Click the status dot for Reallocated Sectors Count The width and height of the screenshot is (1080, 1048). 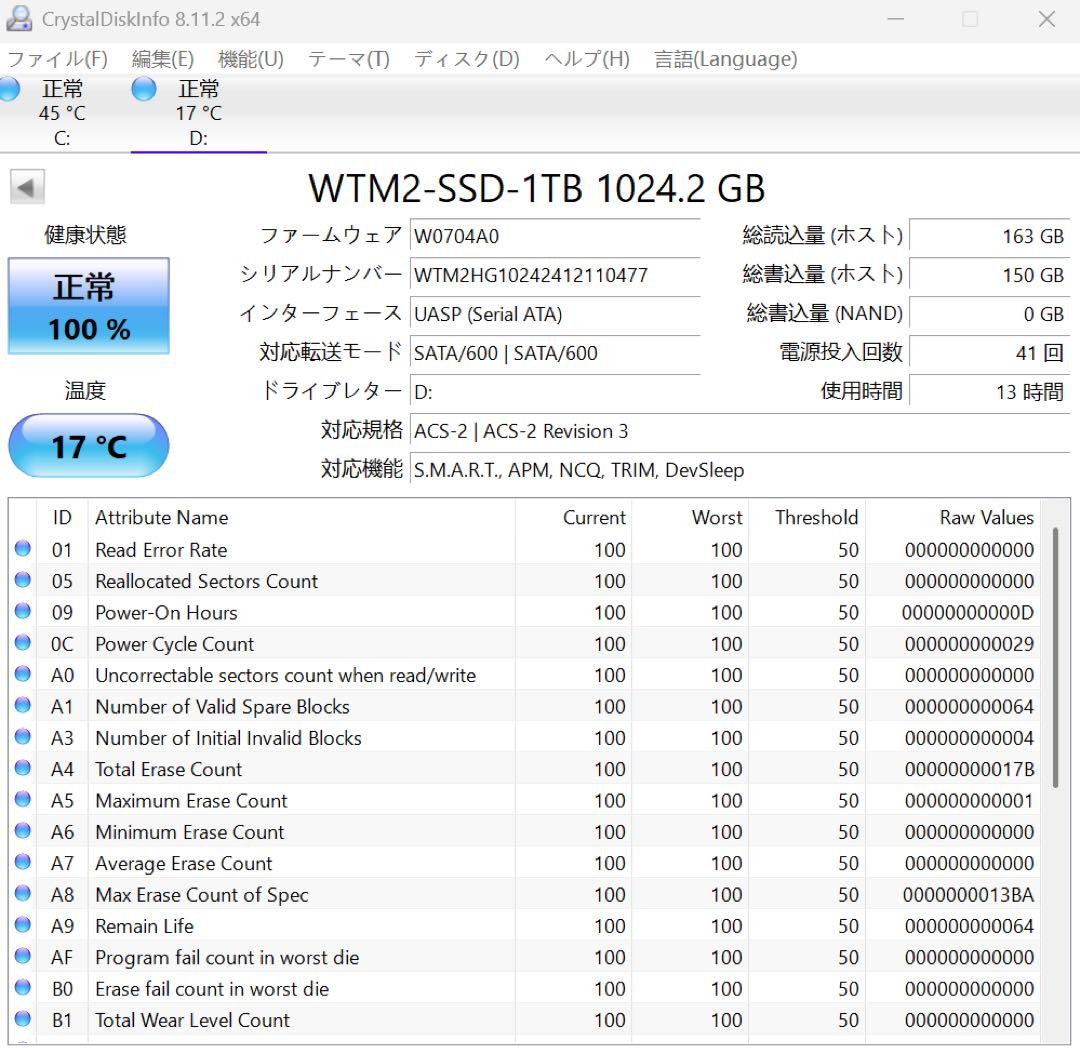[x=23, y=580]
